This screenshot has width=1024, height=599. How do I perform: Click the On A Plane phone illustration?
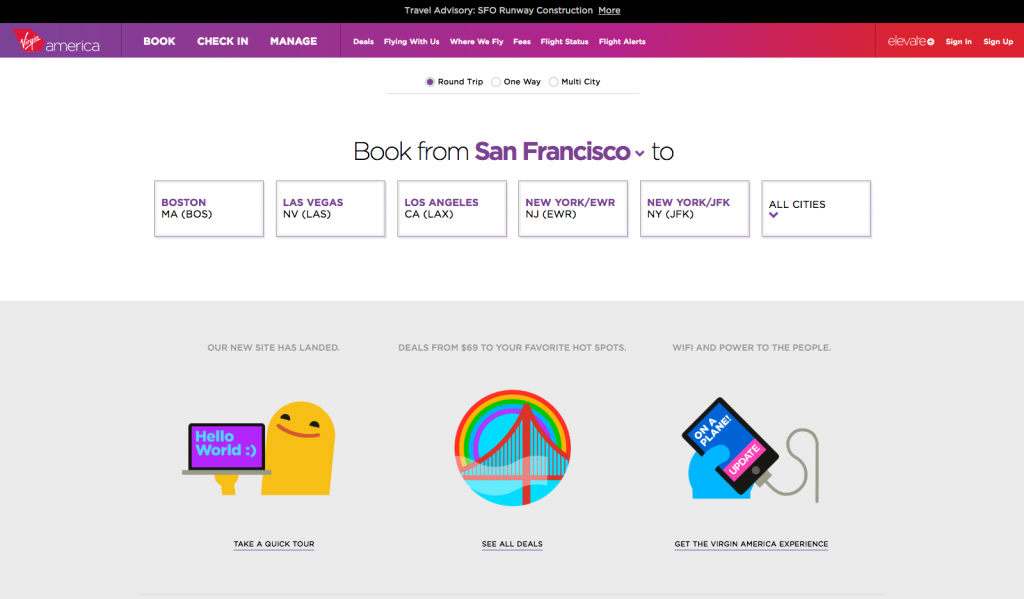750,449
